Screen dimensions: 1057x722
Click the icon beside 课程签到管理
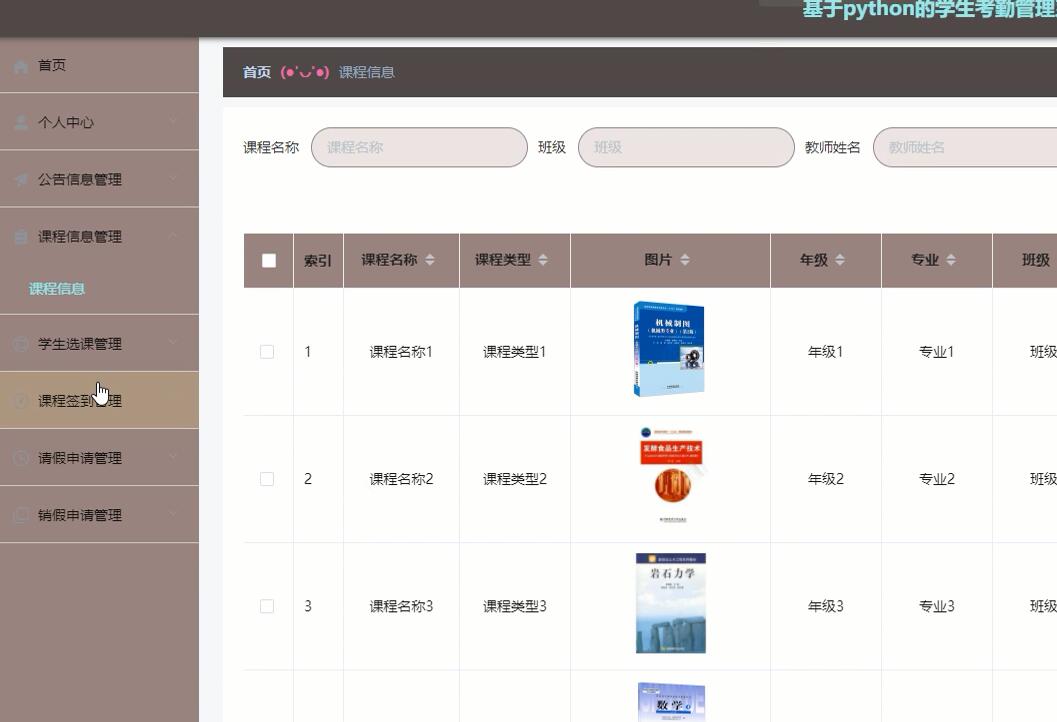21,401
